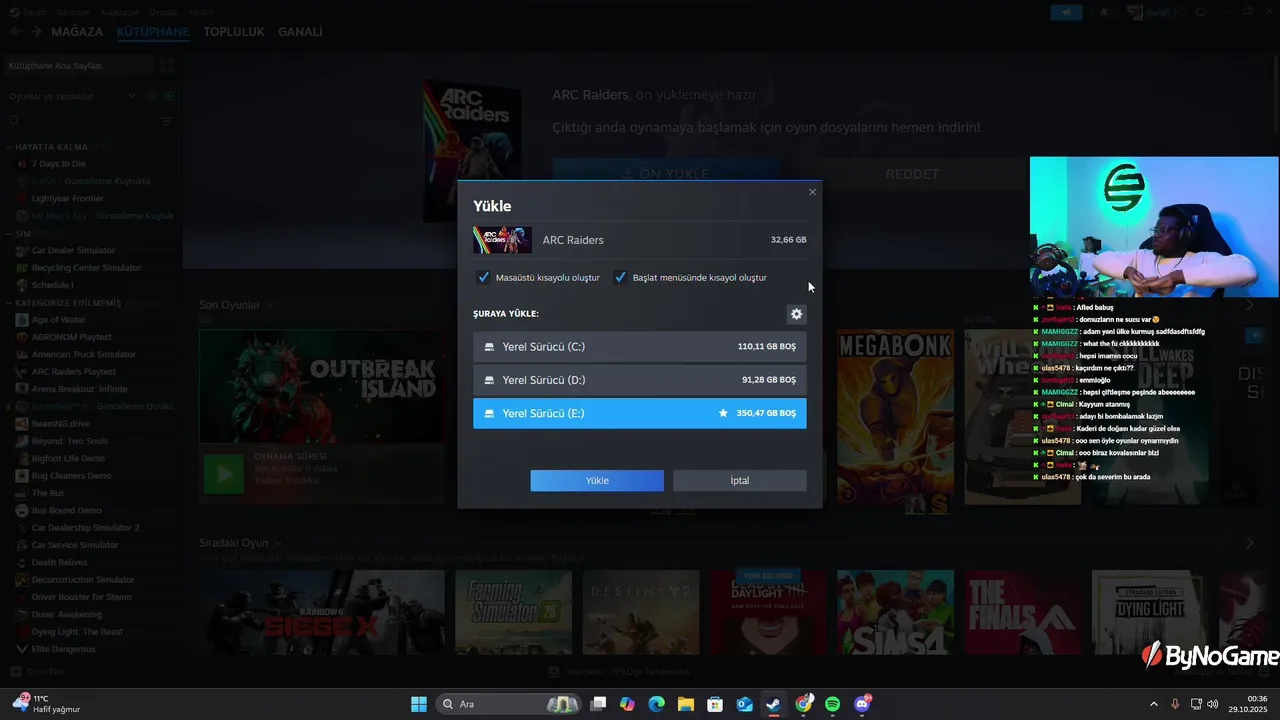
Task: Toggle Başlat menüsünde kısayol oluştur checkbox
Action: click(620, 277)
